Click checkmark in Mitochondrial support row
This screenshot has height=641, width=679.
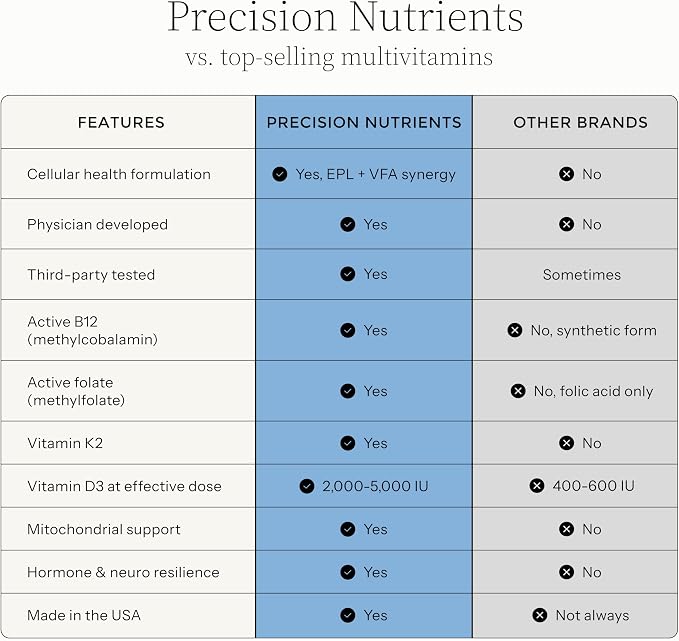(x=347, y=529)
